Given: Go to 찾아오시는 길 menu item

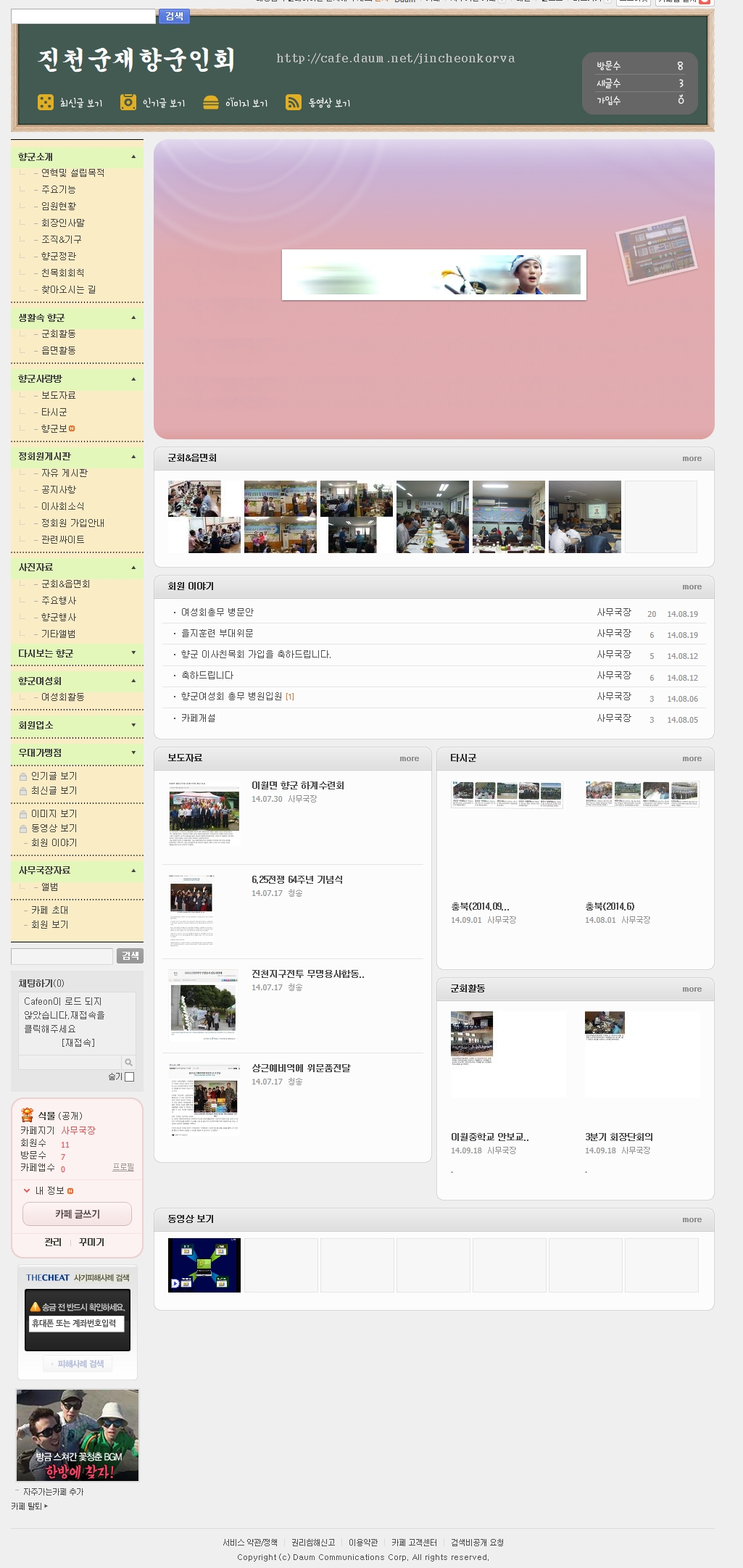Looking at the screenshot, I should click(x=68, y=289).
